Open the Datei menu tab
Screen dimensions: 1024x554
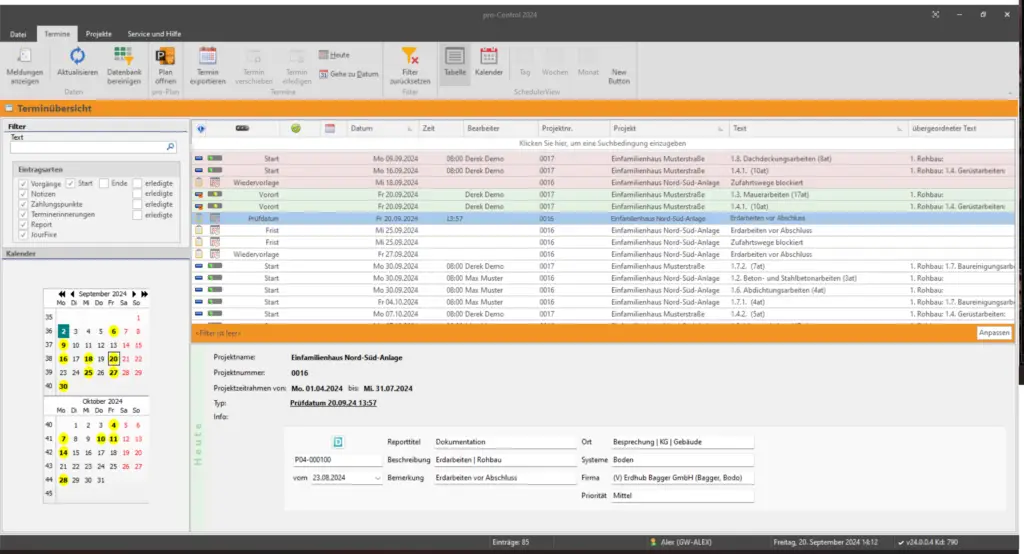pos(18,34)
